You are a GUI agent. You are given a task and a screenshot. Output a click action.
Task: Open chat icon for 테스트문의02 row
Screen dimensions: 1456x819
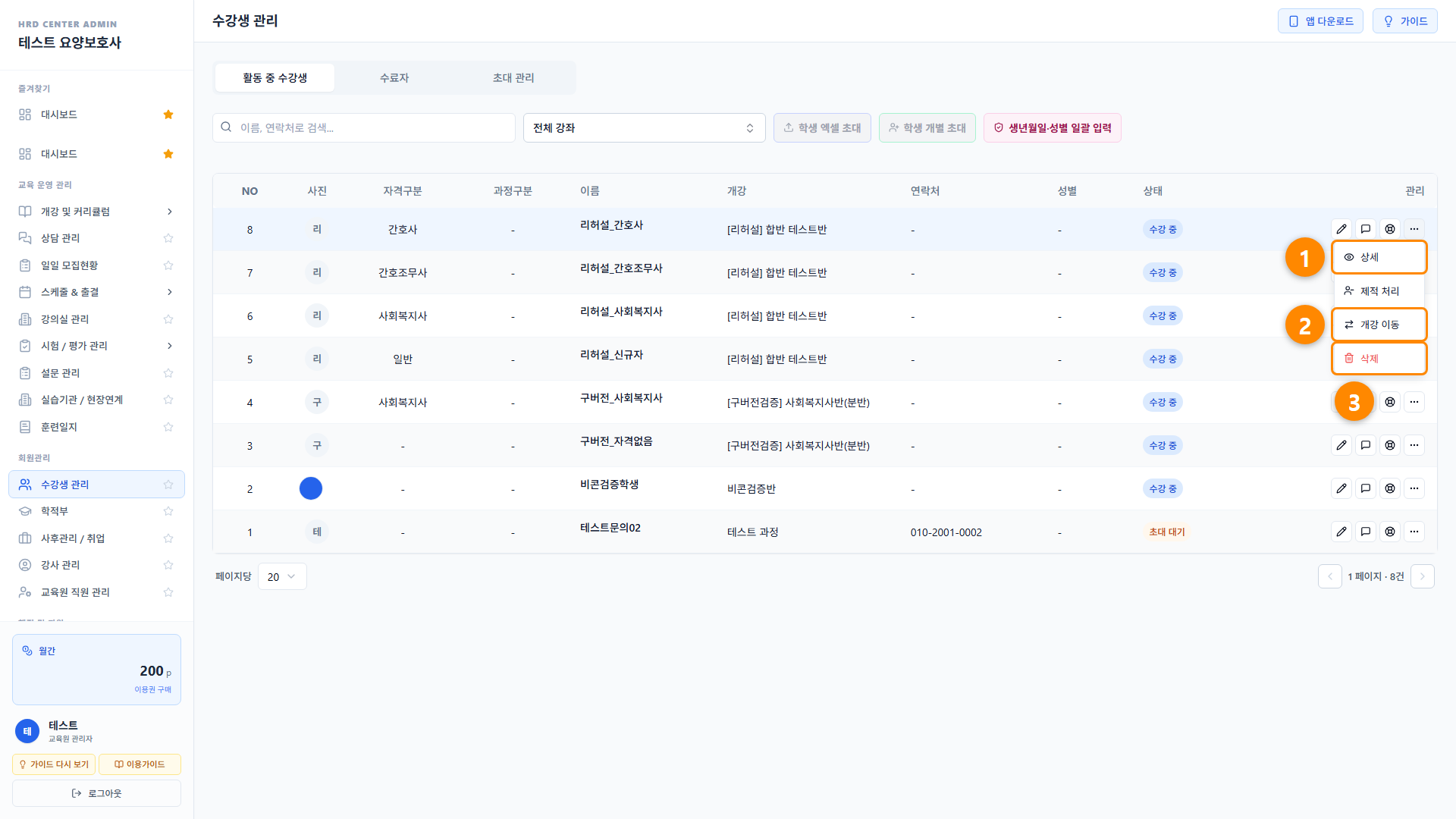click(1366, 532)
